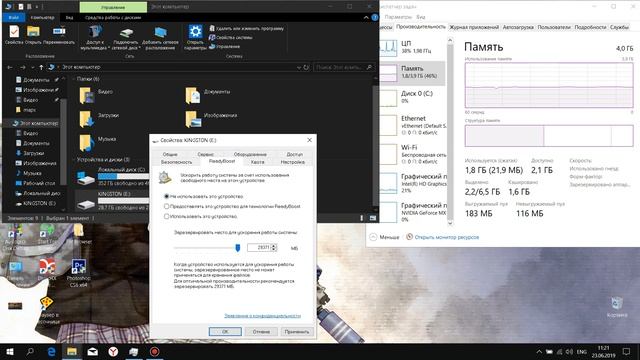Open the Общие tab in KINGSTON properties
This screenshot has height=360, width=640.
[170, 154]
